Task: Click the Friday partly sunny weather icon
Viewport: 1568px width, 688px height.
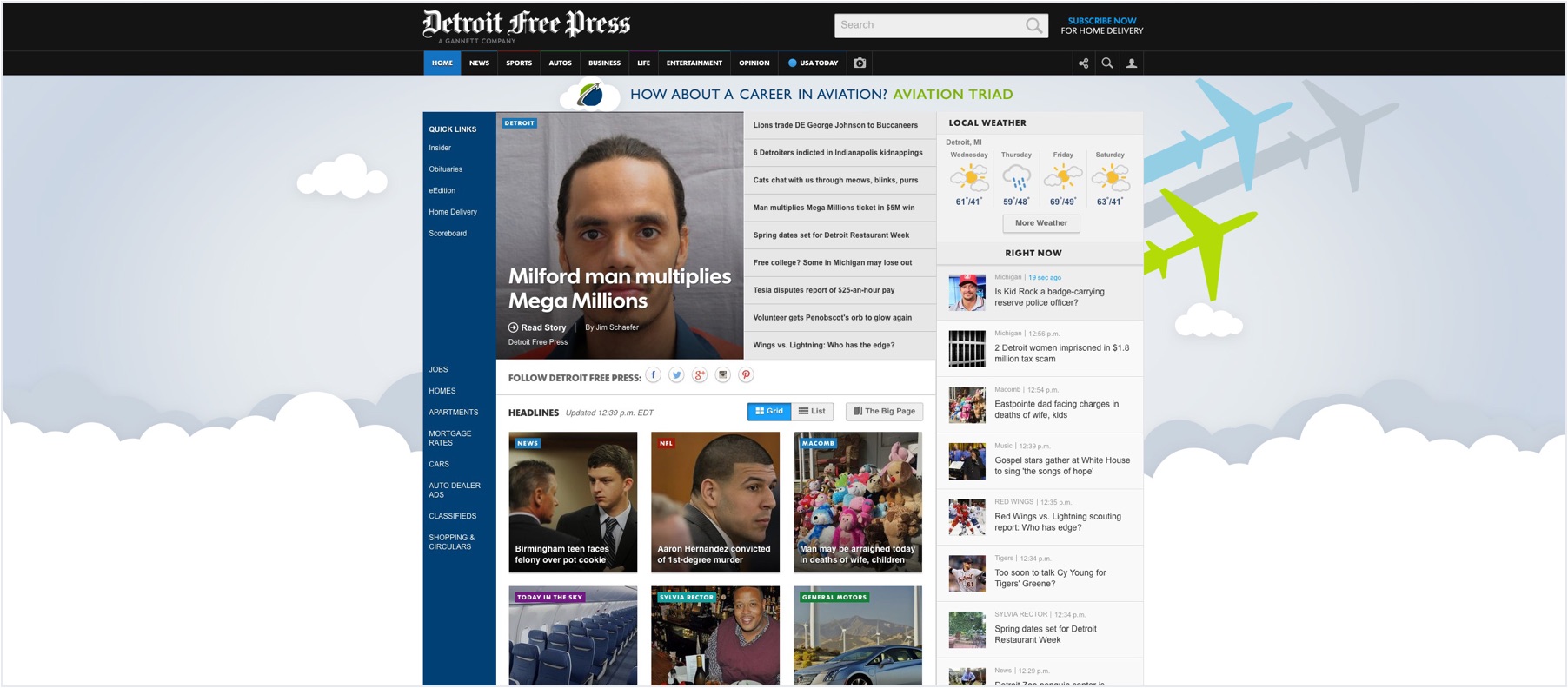Action: (x=1063, y=178)
